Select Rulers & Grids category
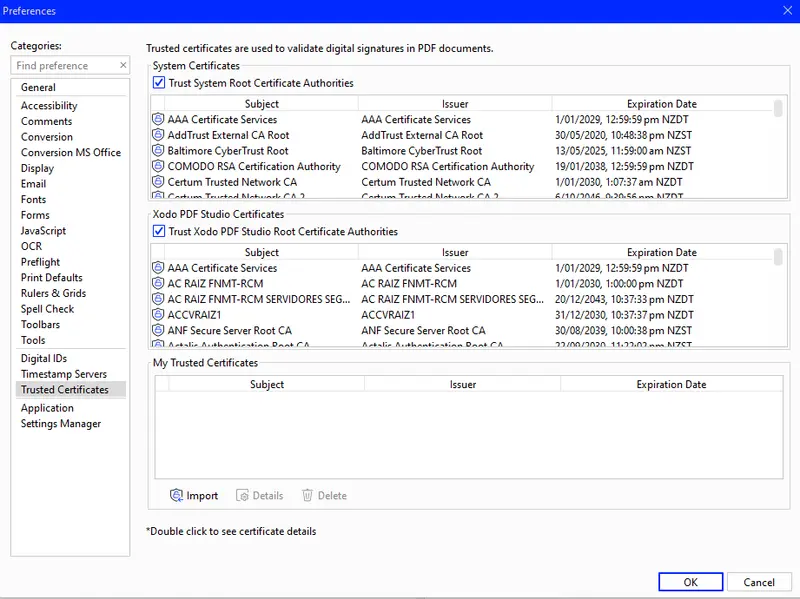 (x=54, y=293)
